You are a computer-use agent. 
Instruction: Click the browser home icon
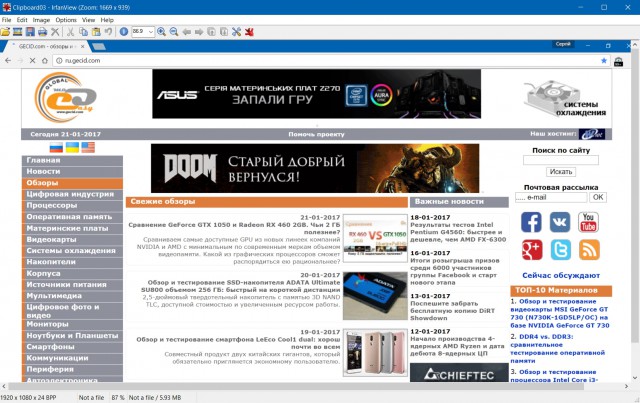pos(44,60)
